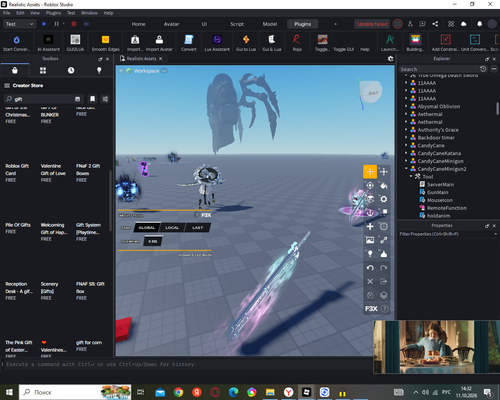
Task: Select the RemoteFunction item in Explorer
Action: tap(447, 208)
